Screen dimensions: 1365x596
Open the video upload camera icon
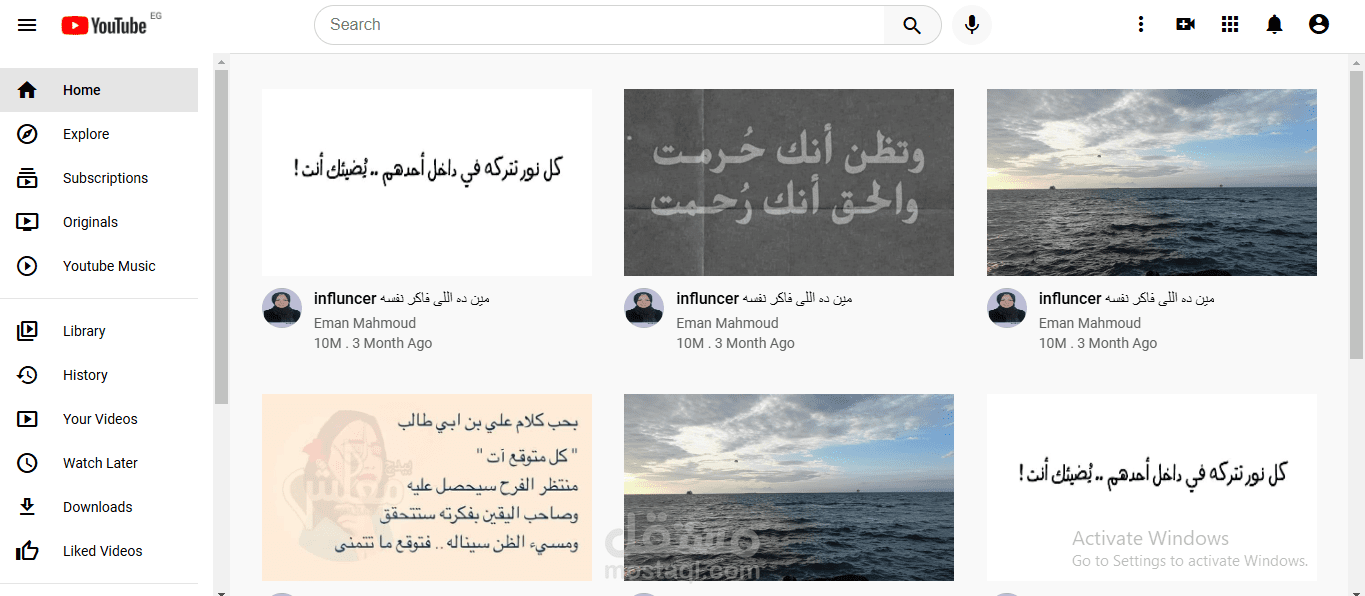click(x=1185, y=23)
